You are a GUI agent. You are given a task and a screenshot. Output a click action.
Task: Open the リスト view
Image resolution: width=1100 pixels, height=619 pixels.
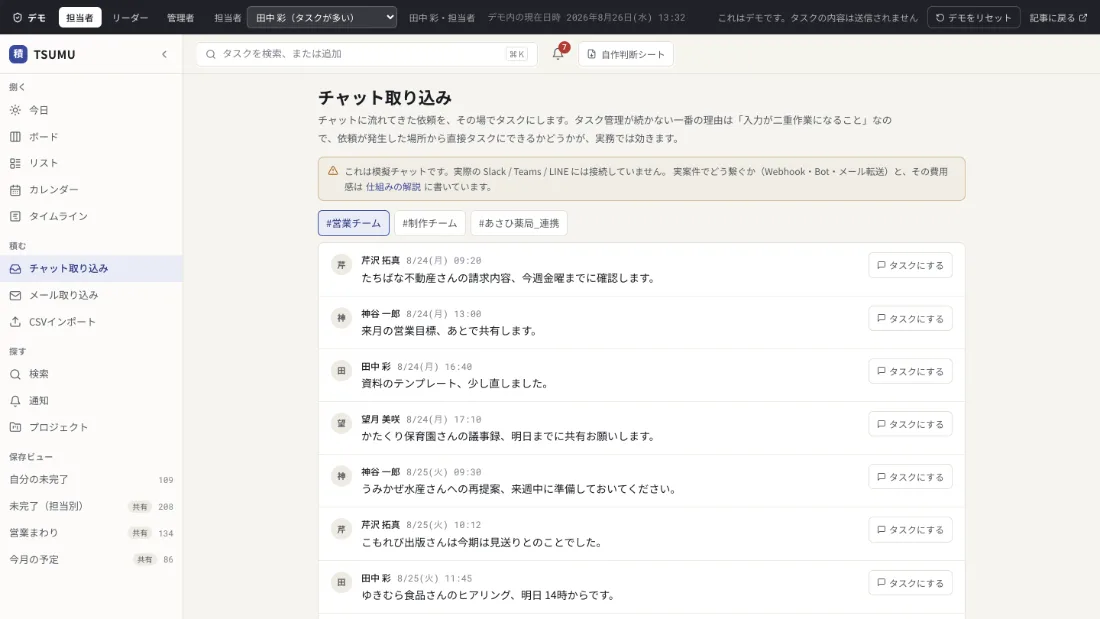click(91, 163)
